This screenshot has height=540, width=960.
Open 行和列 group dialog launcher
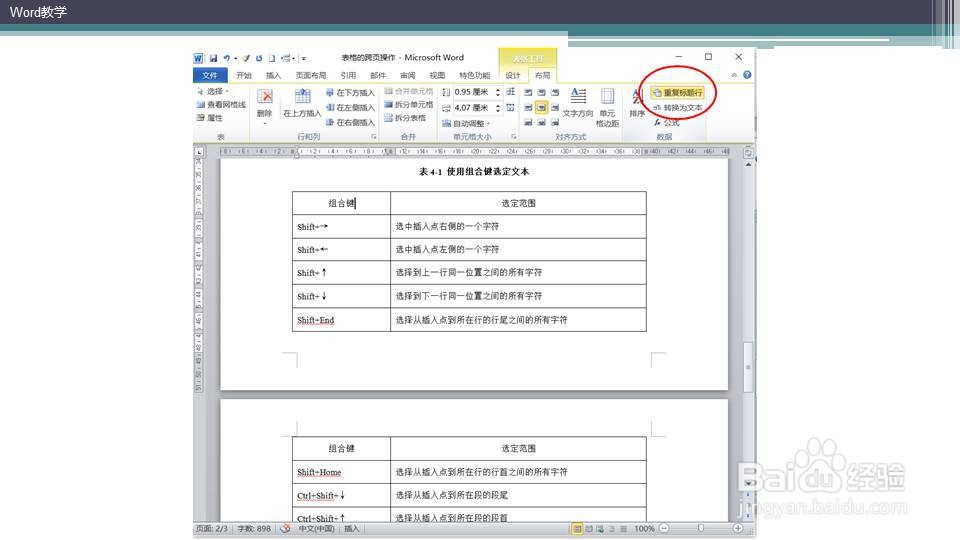[373, 137]
